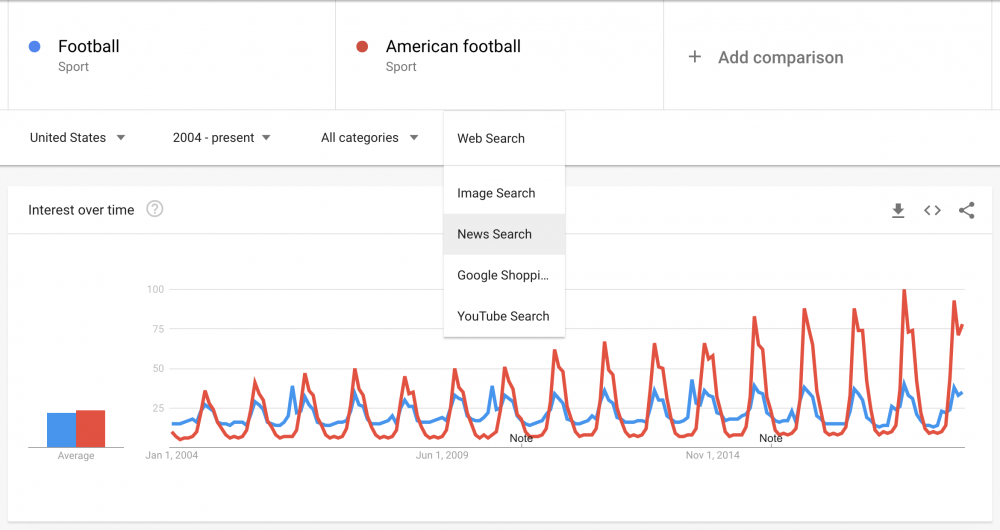The width and height of the screenshot is (1000, 530).
Task: Click the plus icon to add comparison
Action: (x=695, y=57)
